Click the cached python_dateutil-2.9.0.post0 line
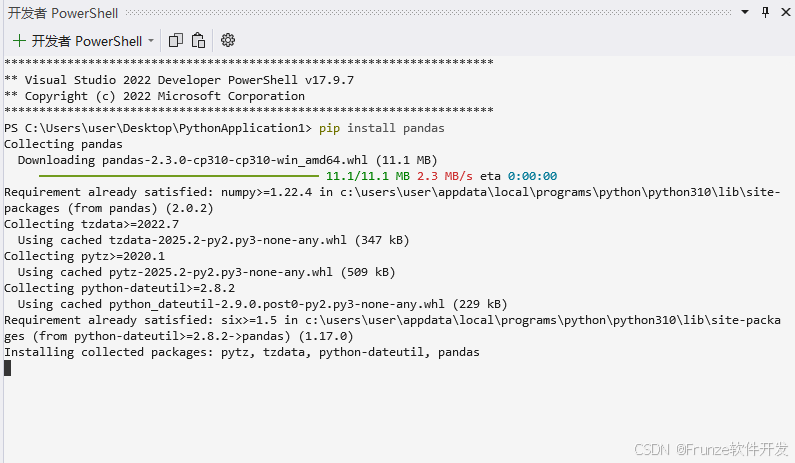 pos(262,304)
